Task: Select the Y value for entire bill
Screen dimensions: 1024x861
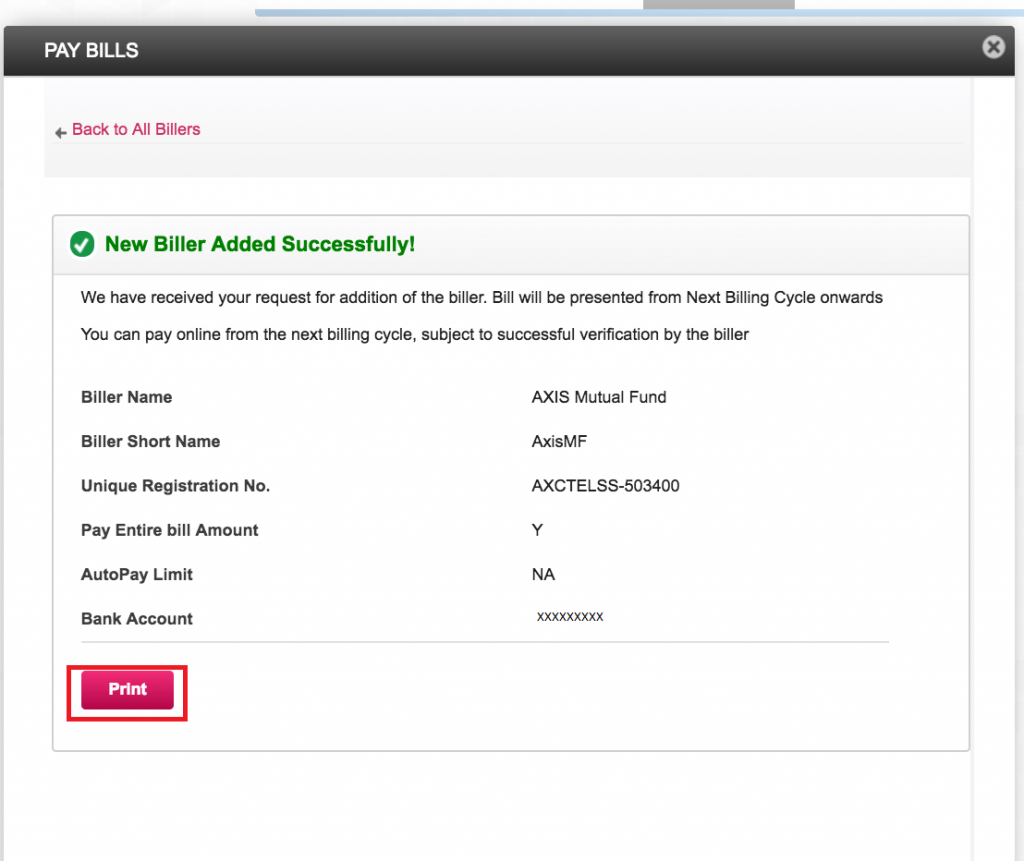Action: (x=537, y=530)
